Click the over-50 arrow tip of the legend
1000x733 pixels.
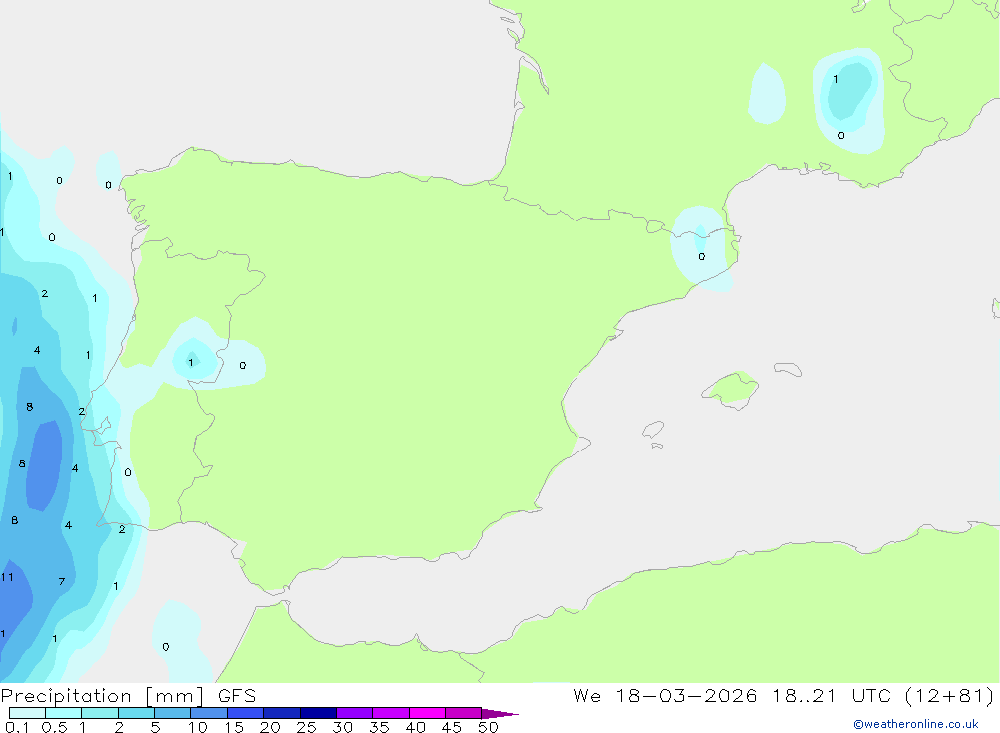pyautogui.click(x=500, y=713)
